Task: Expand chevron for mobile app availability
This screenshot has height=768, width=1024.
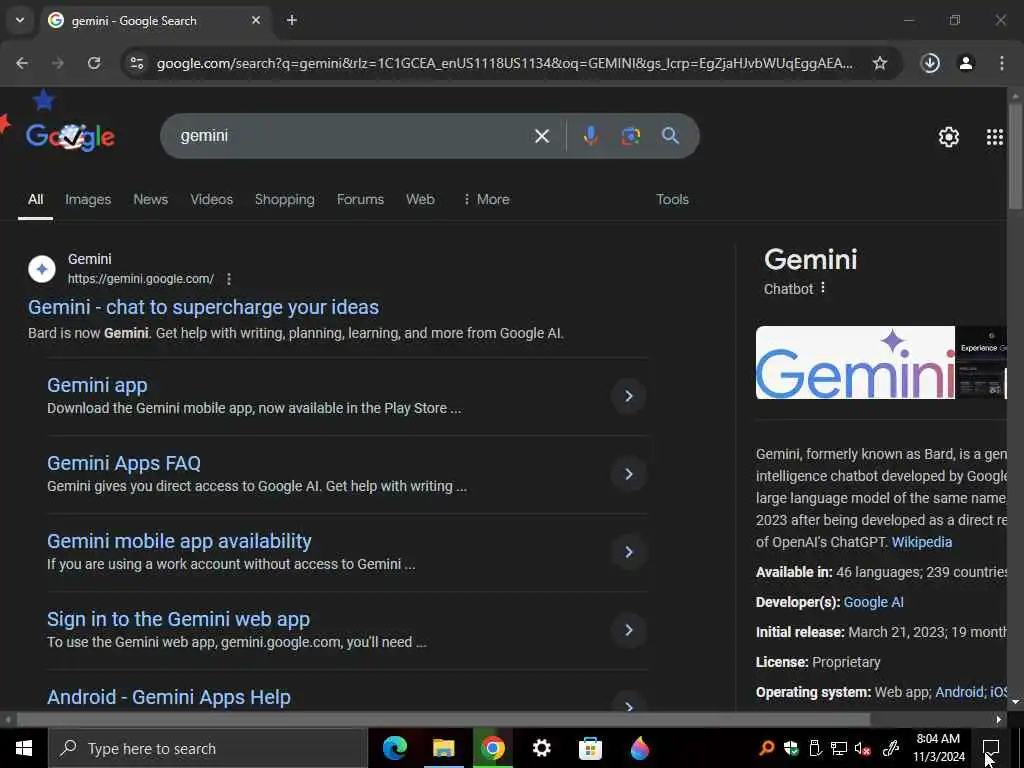Action: pyautogui.click(x=628, y=552)
